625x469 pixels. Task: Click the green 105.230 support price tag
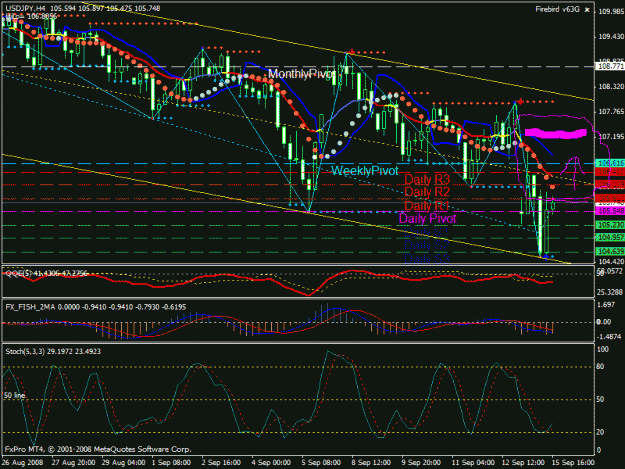610,226
